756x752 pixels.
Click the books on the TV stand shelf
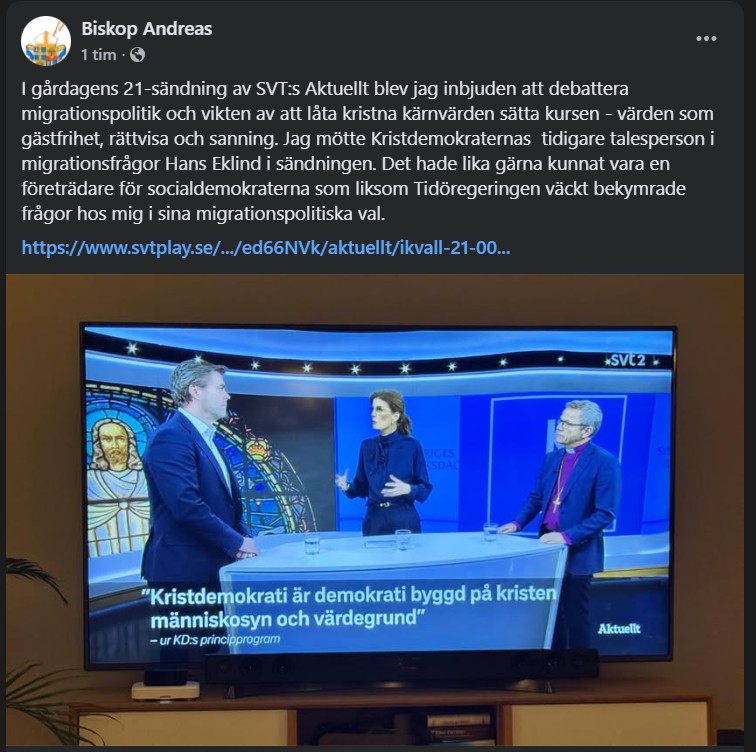coord(458,728)
